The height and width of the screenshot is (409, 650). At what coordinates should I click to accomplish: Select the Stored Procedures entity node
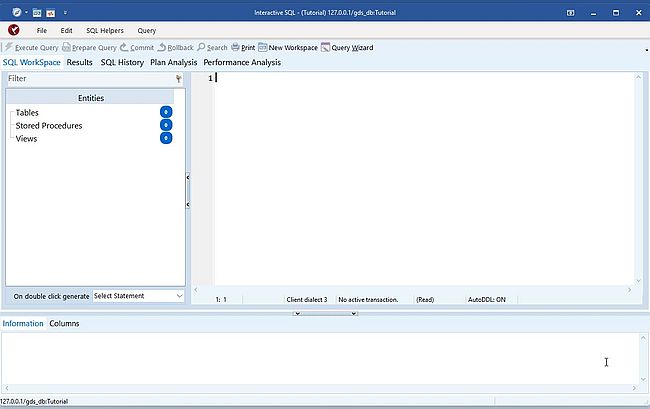coord(49,126)
